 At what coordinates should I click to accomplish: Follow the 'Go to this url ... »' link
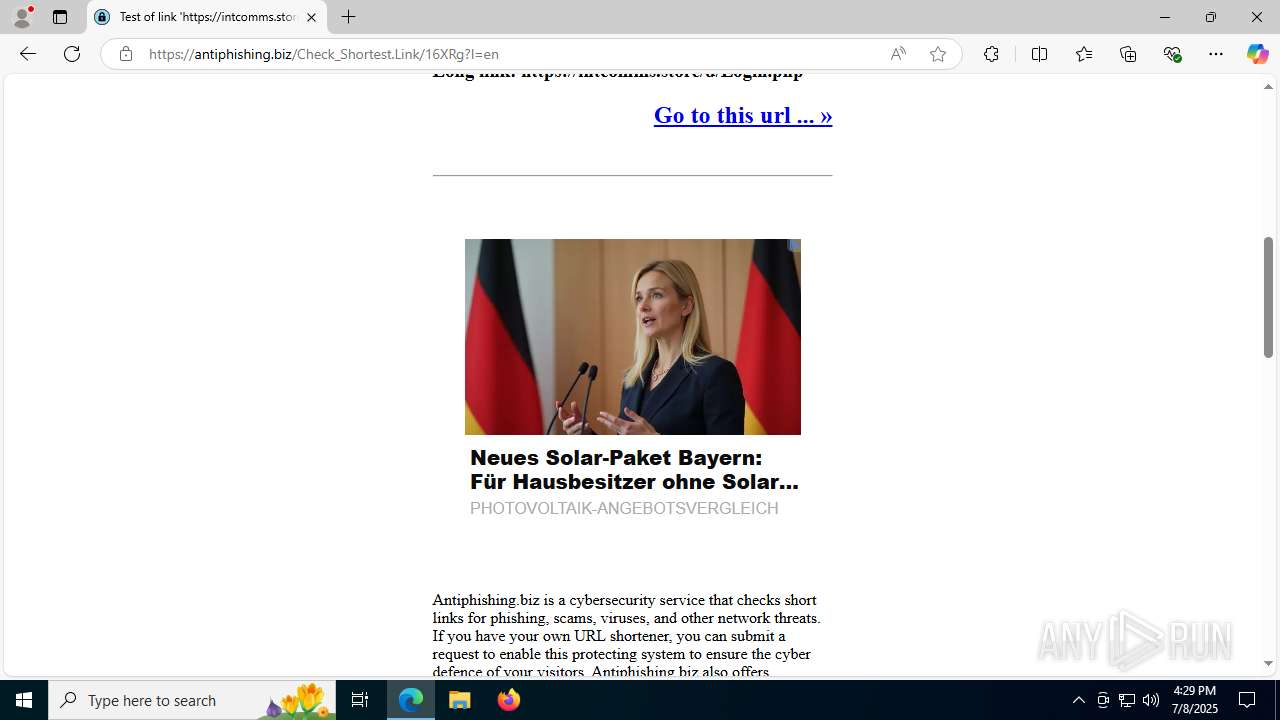tap(743, 115)
